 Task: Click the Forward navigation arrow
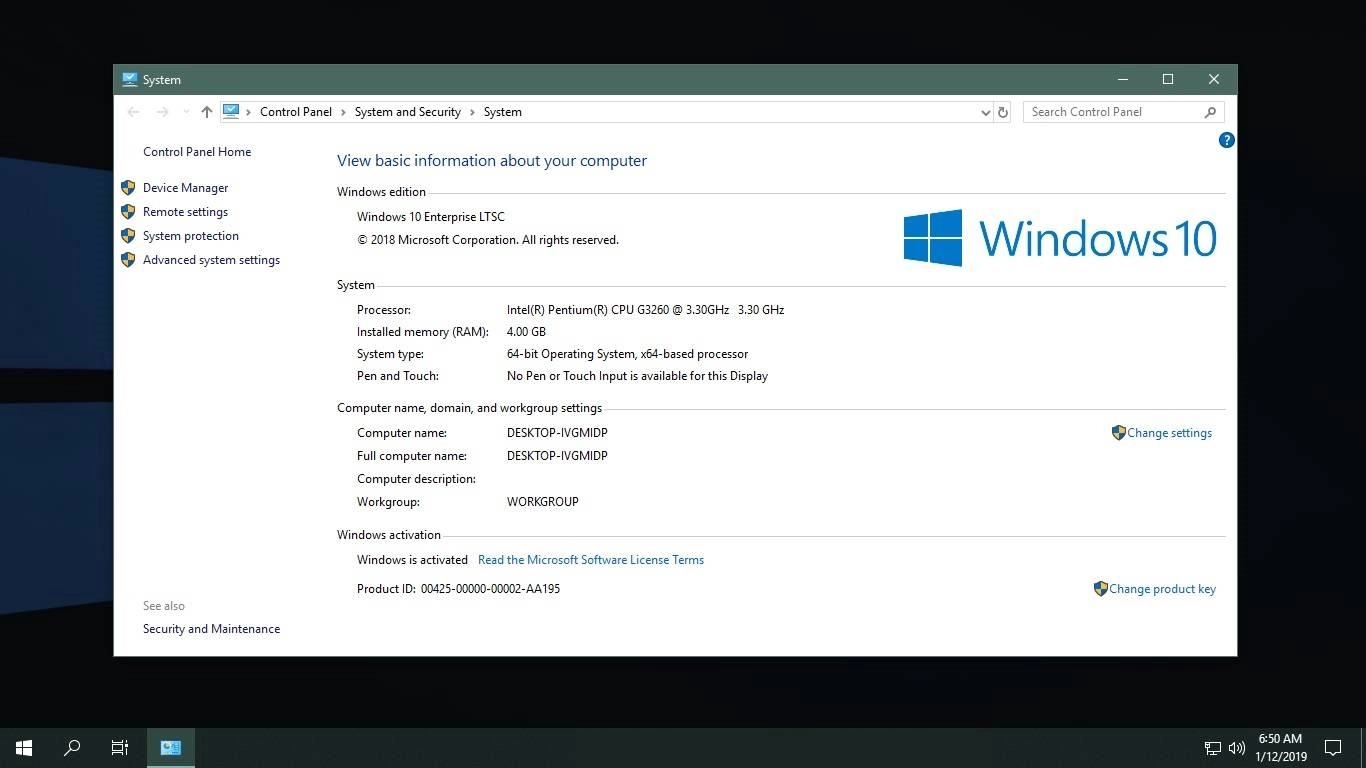pyautogui.click(x=162, y=112)
